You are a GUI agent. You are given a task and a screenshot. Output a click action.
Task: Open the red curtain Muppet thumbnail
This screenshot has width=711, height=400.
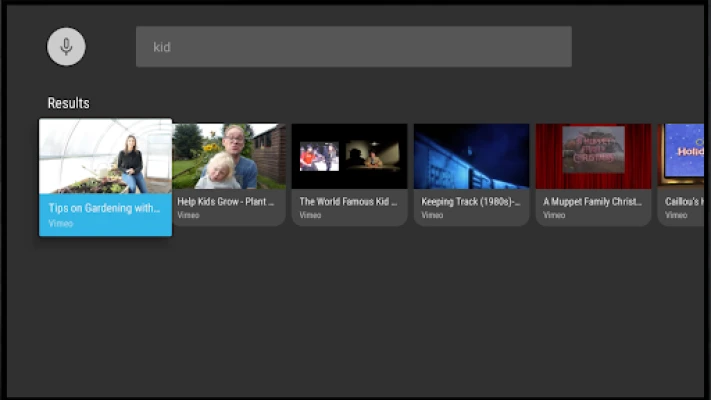tap(593, 156)
